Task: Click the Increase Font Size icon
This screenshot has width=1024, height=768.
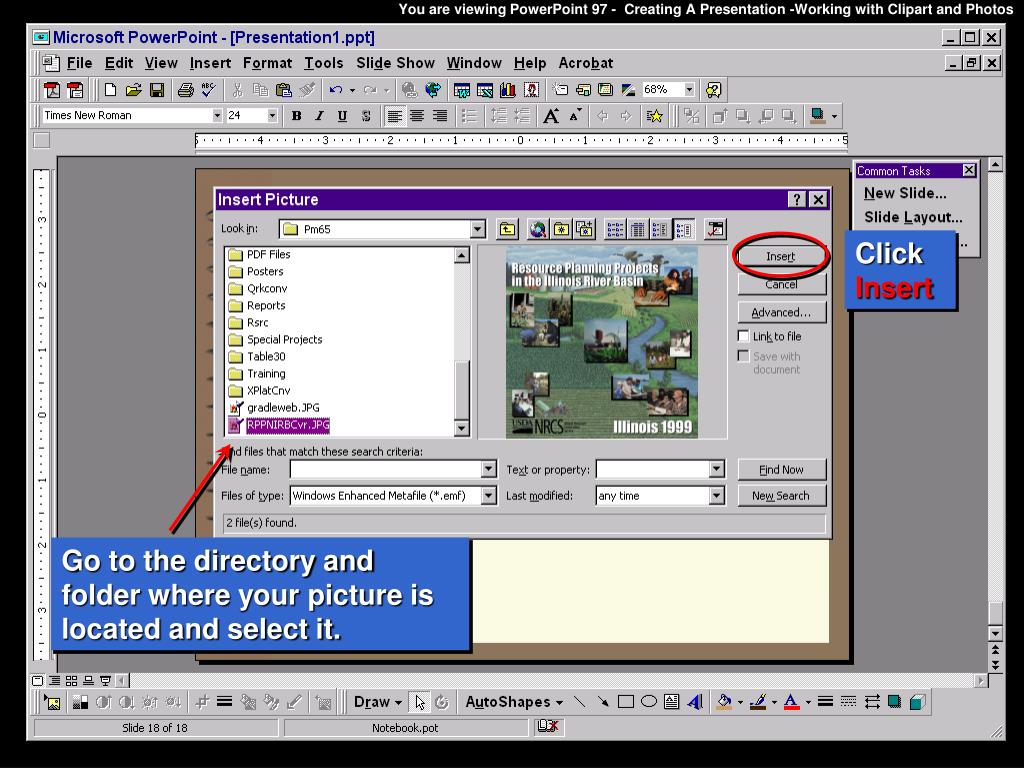Action: coord(551,116)
